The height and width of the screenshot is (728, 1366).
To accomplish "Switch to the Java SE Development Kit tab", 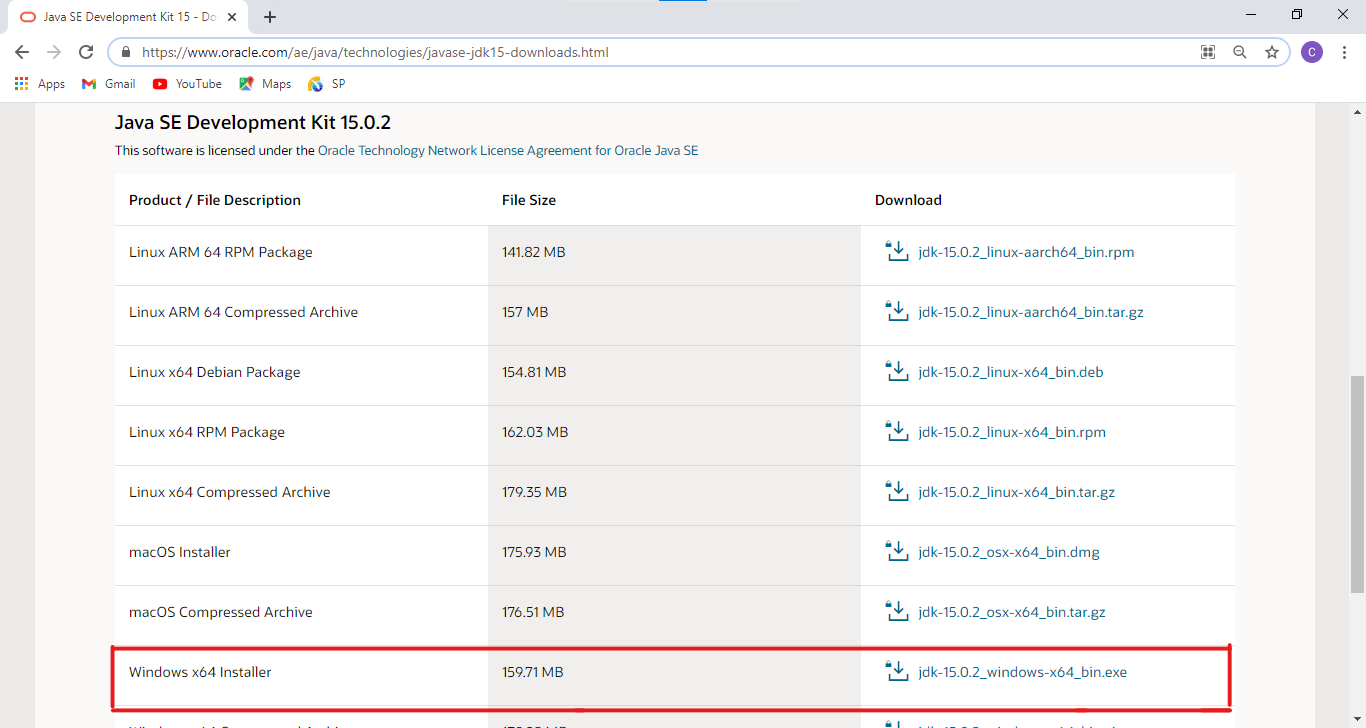I will click(x=120, y=16).
